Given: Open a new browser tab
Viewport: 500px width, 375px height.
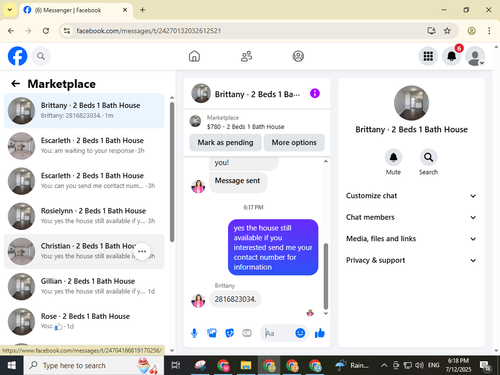Looking at the screenshot, I should tap(142, 10).
